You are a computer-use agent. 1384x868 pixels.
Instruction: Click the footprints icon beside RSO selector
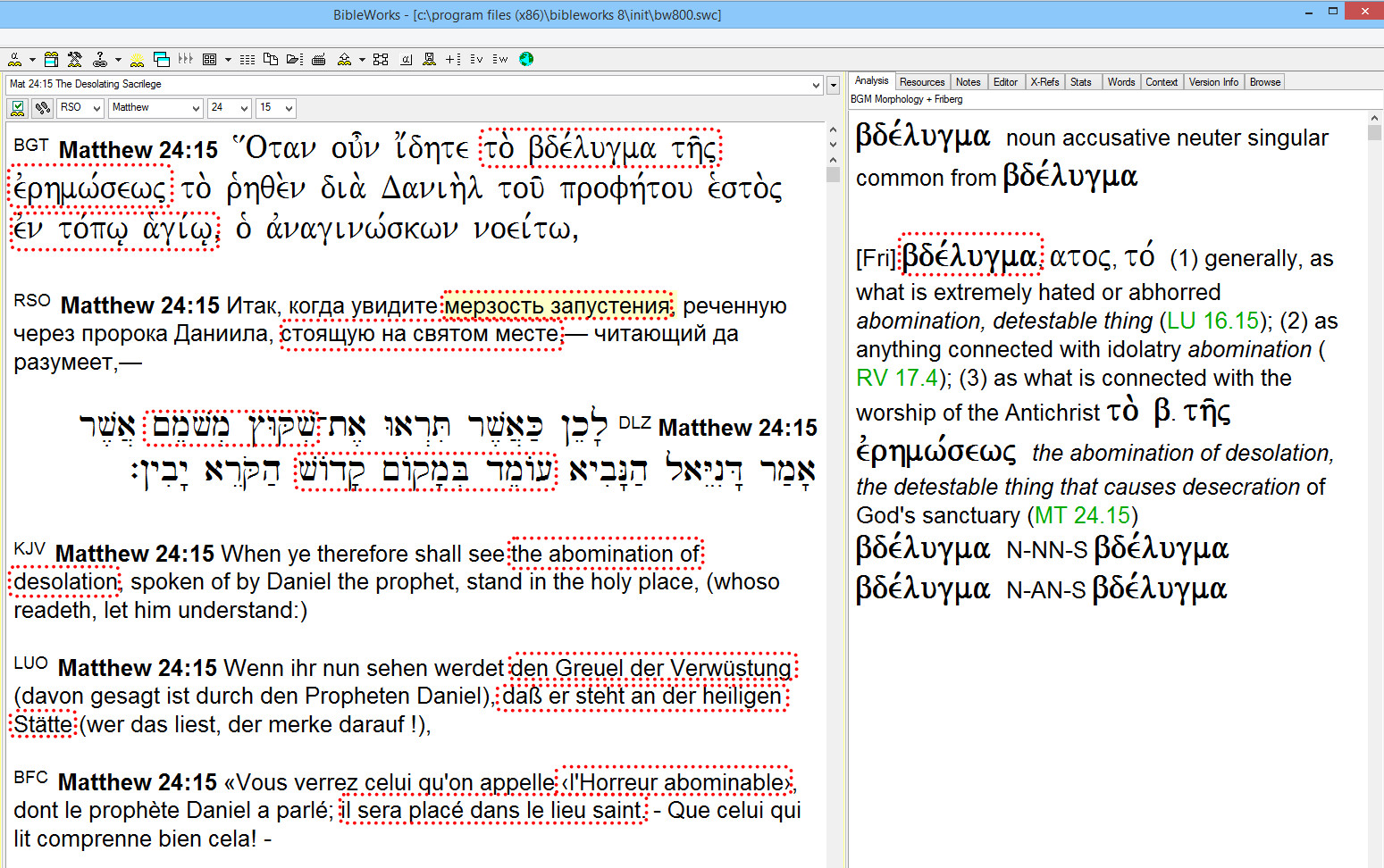tap(42, 108)
